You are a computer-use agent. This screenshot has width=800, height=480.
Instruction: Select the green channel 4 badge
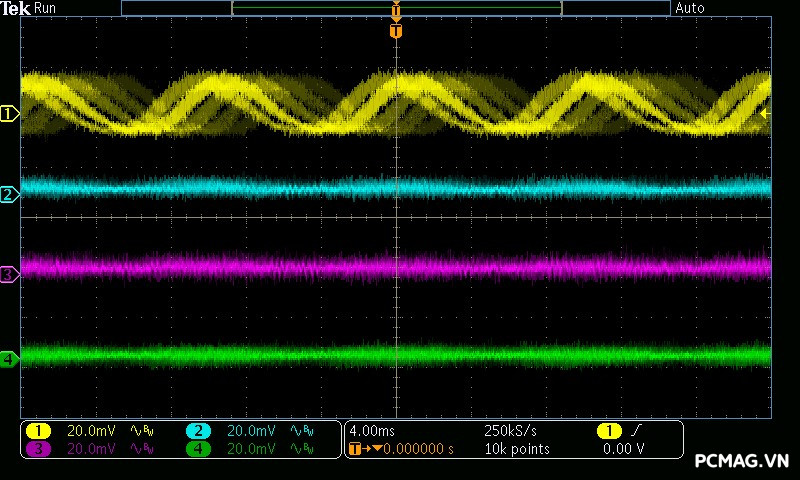point(198,449)
